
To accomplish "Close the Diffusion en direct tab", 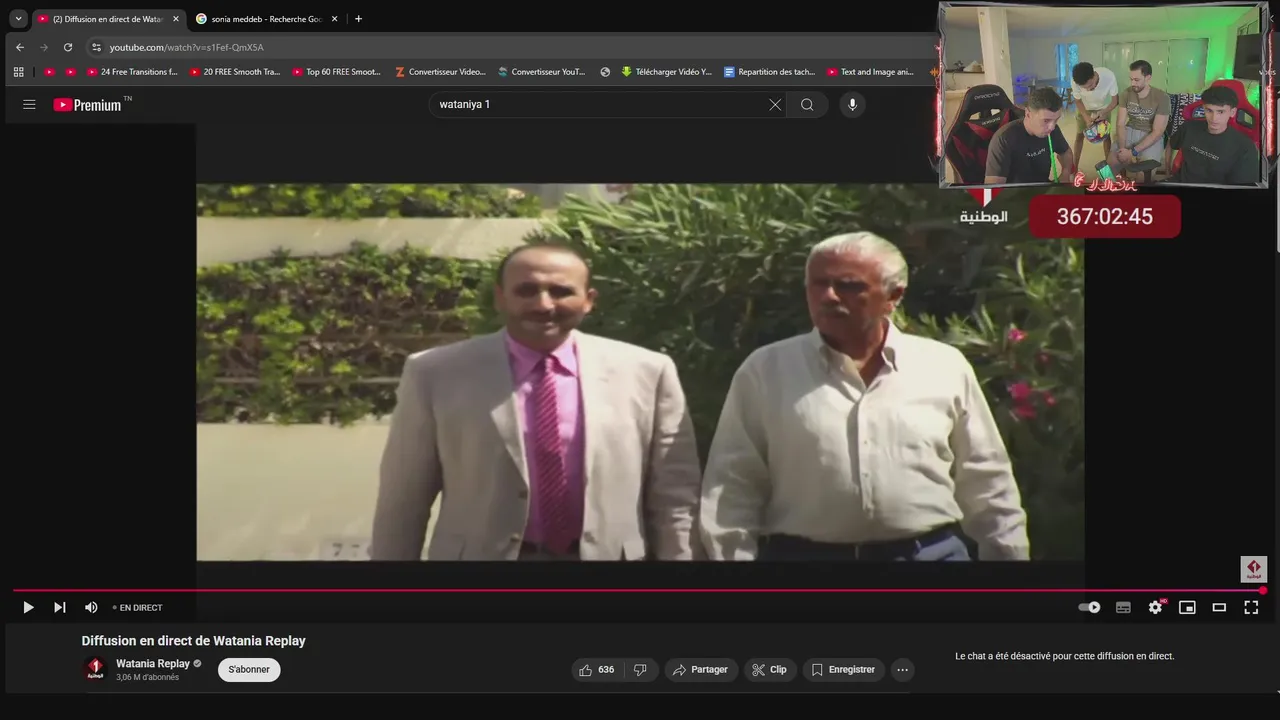I will point(176,19).
